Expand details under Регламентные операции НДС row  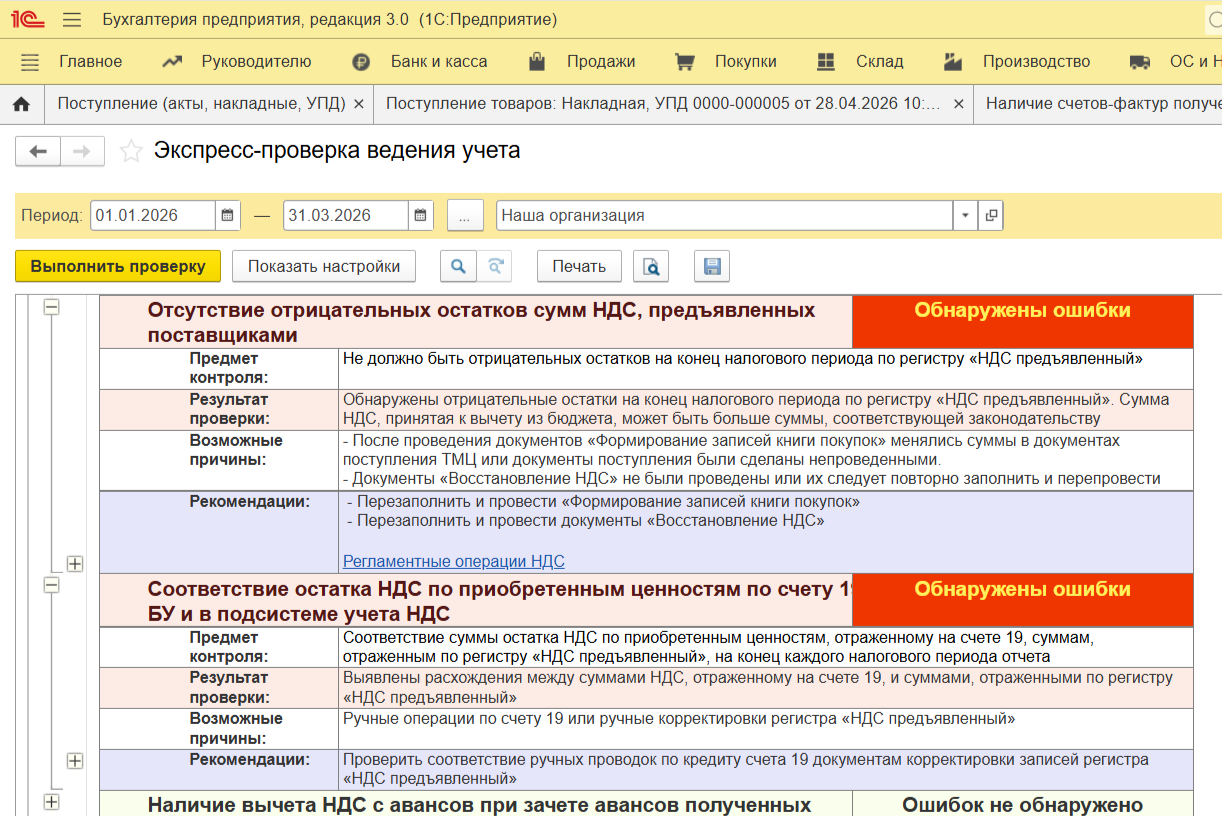[74, 564]
